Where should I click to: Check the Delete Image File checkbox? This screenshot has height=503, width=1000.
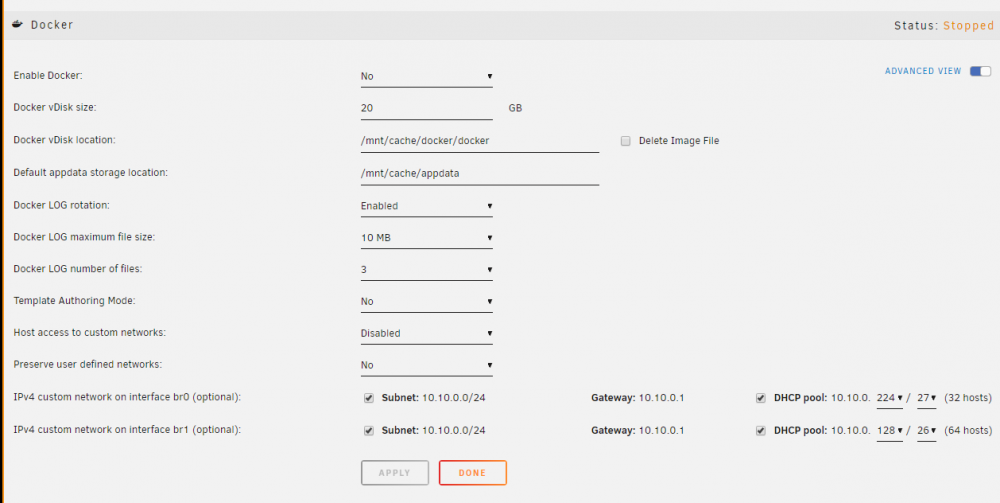[x=626, y=141]
